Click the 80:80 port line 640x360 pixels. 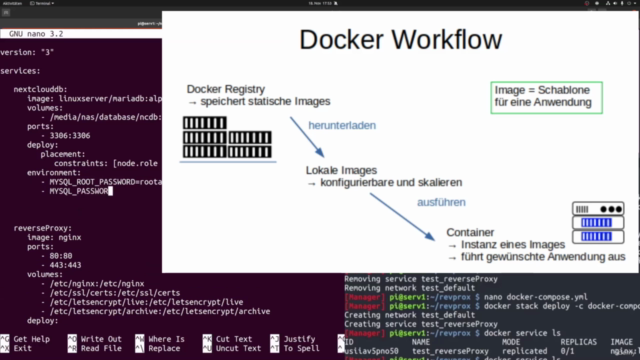(56, 256)
